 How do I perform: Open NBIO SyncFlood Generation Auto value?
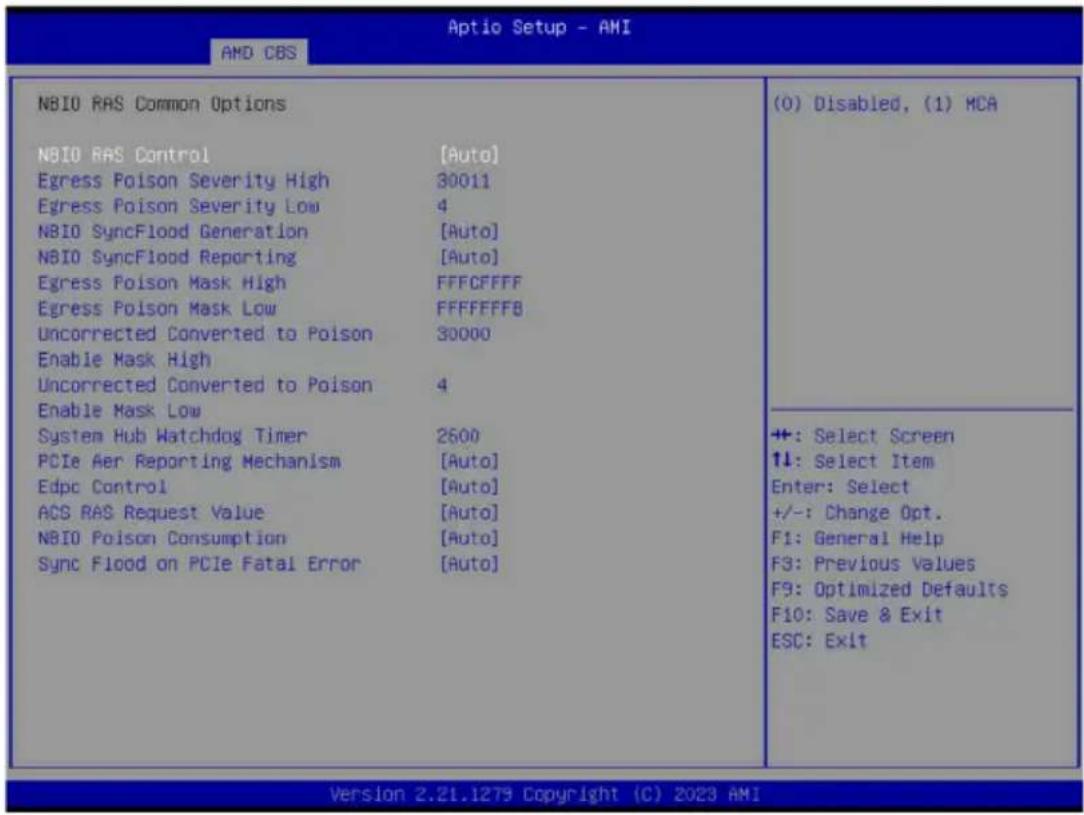pyautogui.click(x=469, y=232)
